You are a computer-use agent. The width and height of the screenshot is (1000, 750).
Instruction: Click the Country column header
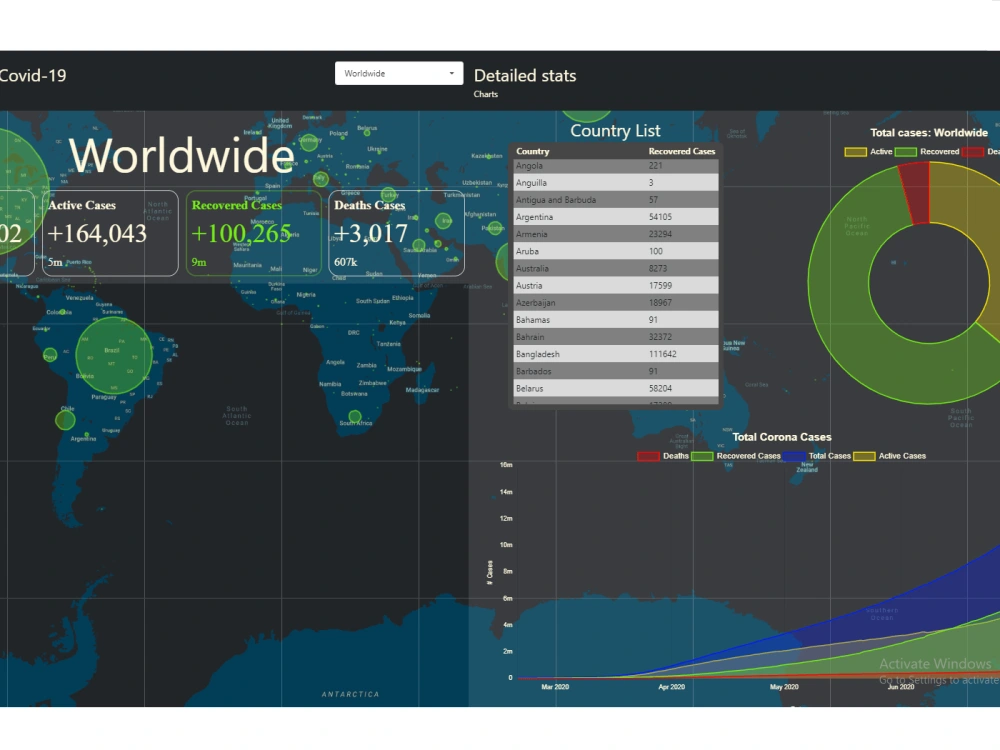[533, 151]
